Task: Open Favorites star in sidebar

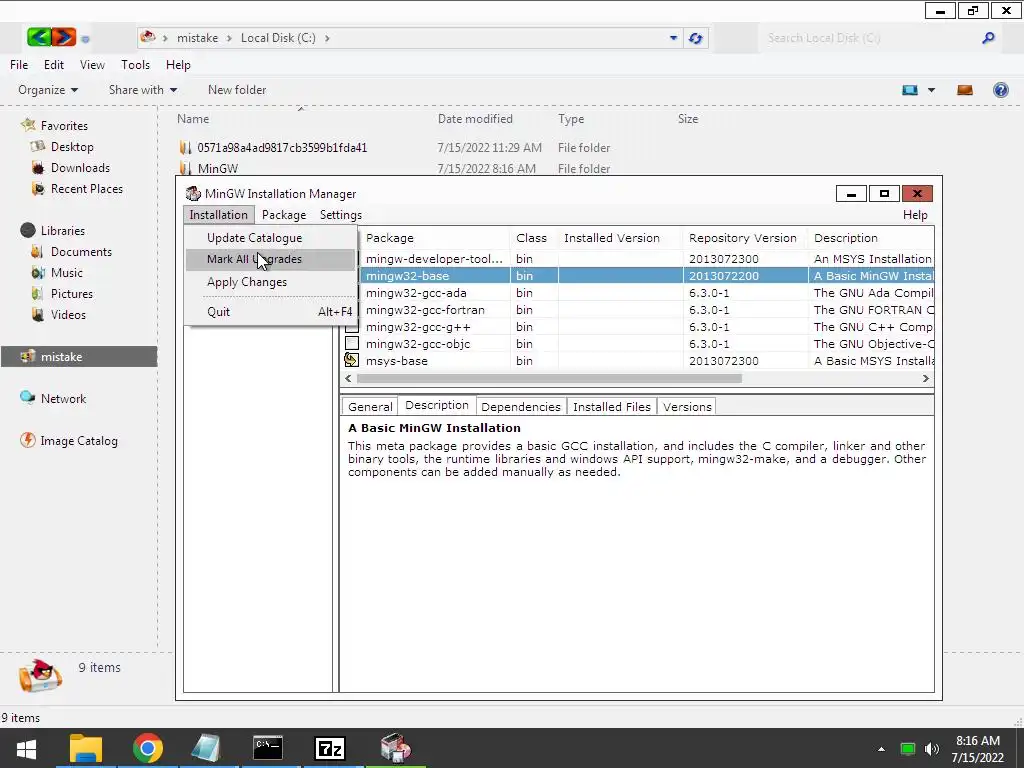Action: click(x=27, y=125)
